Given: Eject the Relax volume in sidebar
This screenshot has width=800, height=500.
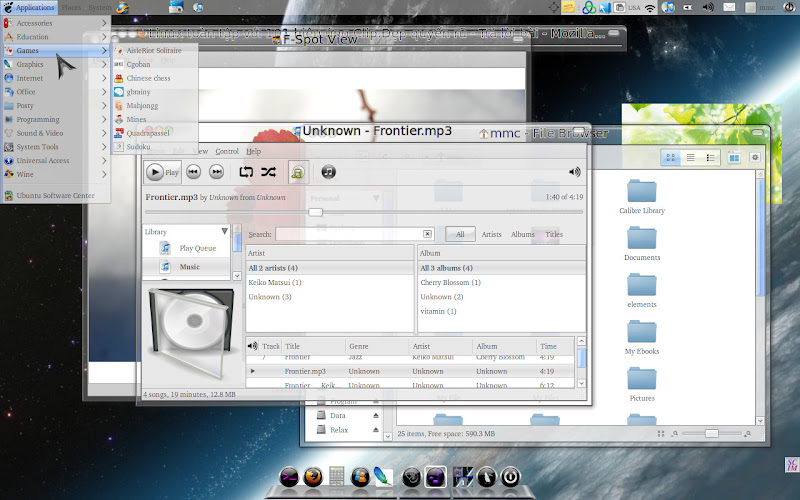Looking at the screenshot, I should coord(376,430).
